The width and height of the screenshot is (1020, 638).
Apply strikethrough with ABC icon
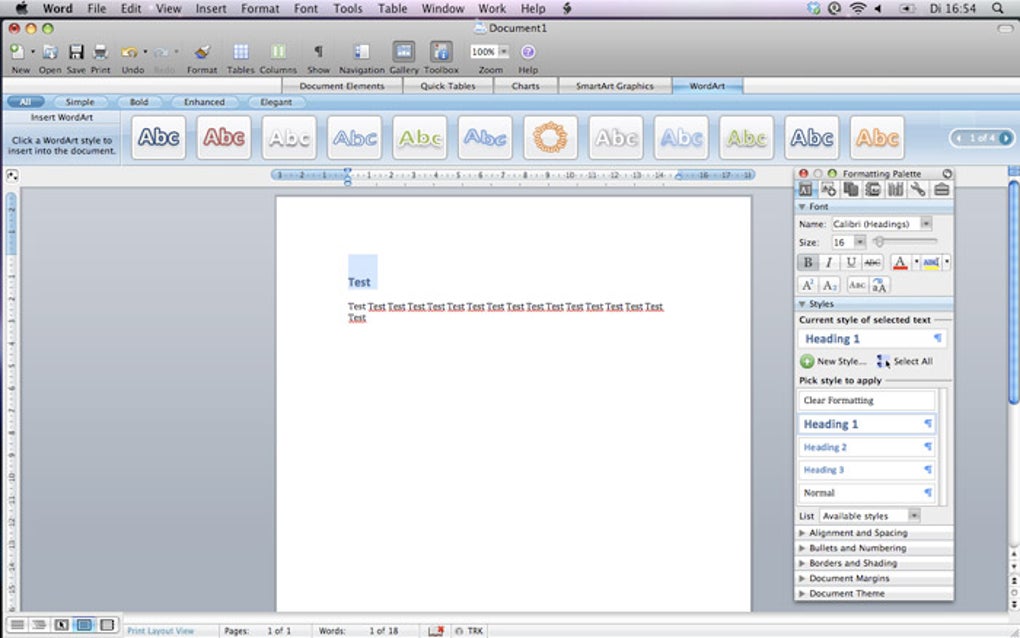pos(872,262)
